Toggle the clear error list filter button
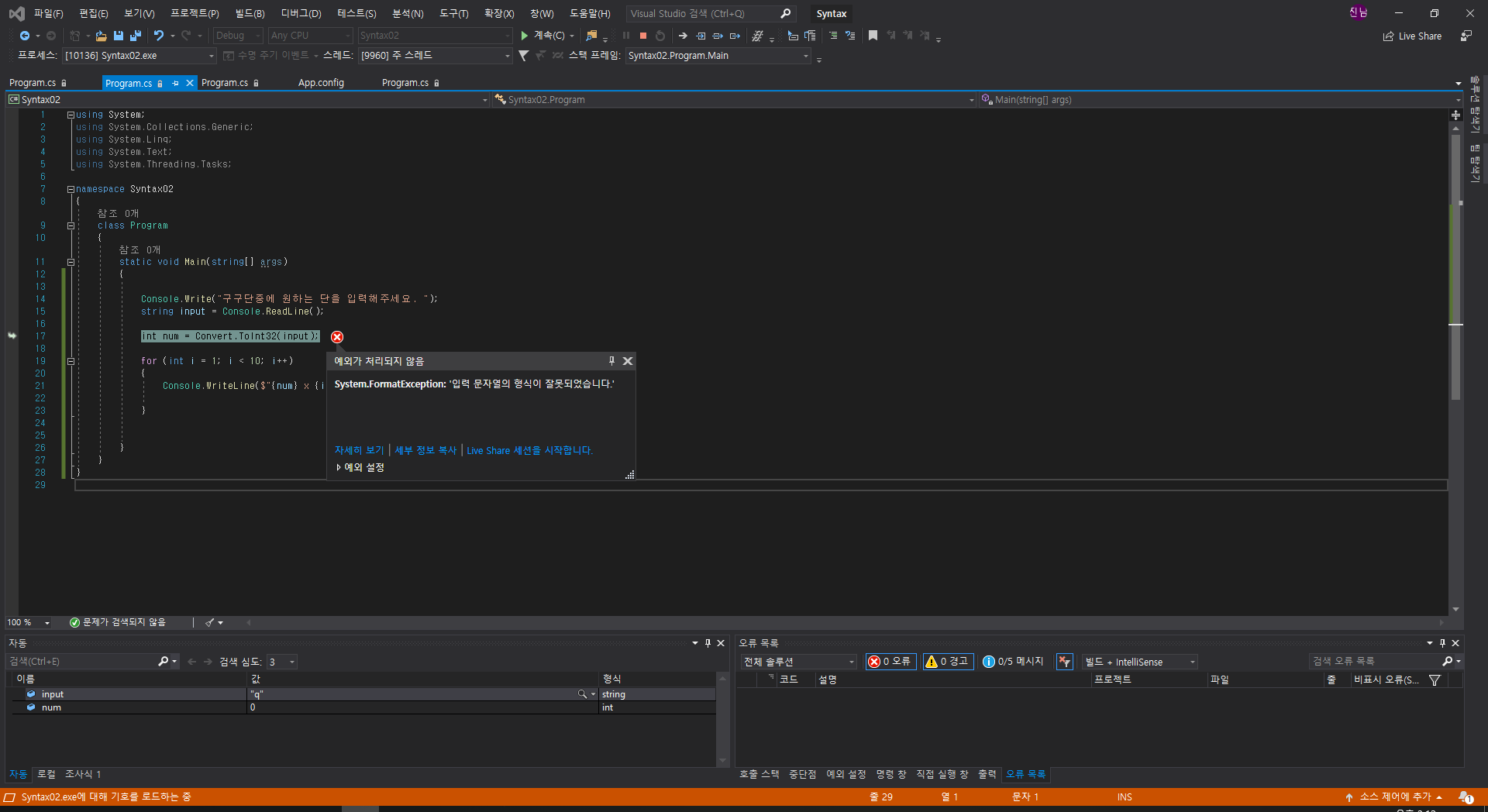1488x812 pixels. [x=1065, y=662]
